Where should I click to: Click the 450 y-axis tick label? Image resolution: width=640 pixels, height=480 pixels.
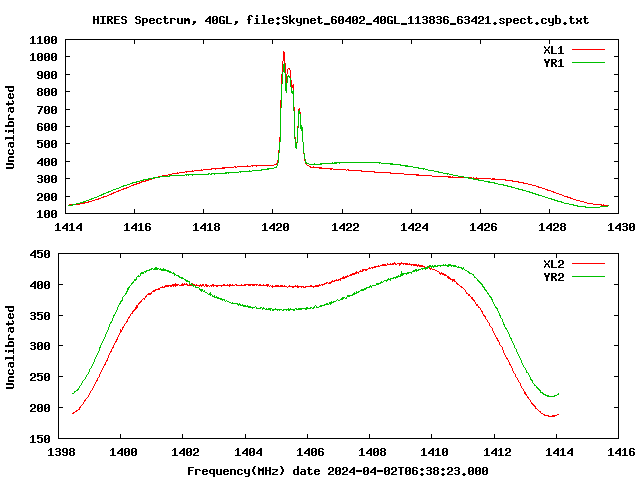coord(40,254)
